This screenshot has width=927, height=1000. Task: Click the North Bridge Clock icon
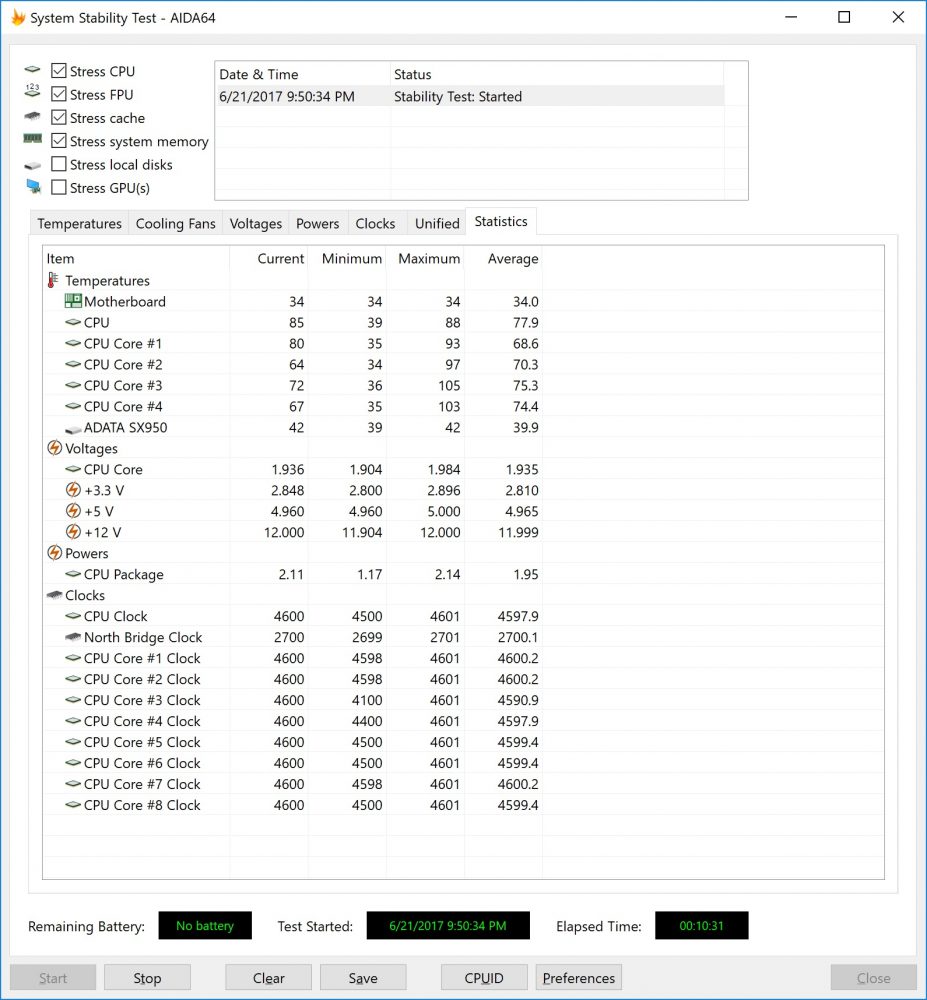pyautogui.click(x=73, y=636)
